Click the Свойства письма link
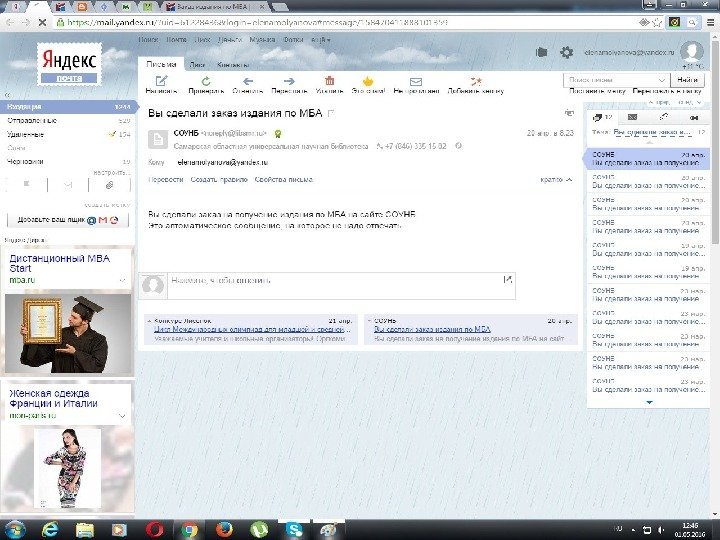Viewport: 720px width, 540px height. point(284,180)
